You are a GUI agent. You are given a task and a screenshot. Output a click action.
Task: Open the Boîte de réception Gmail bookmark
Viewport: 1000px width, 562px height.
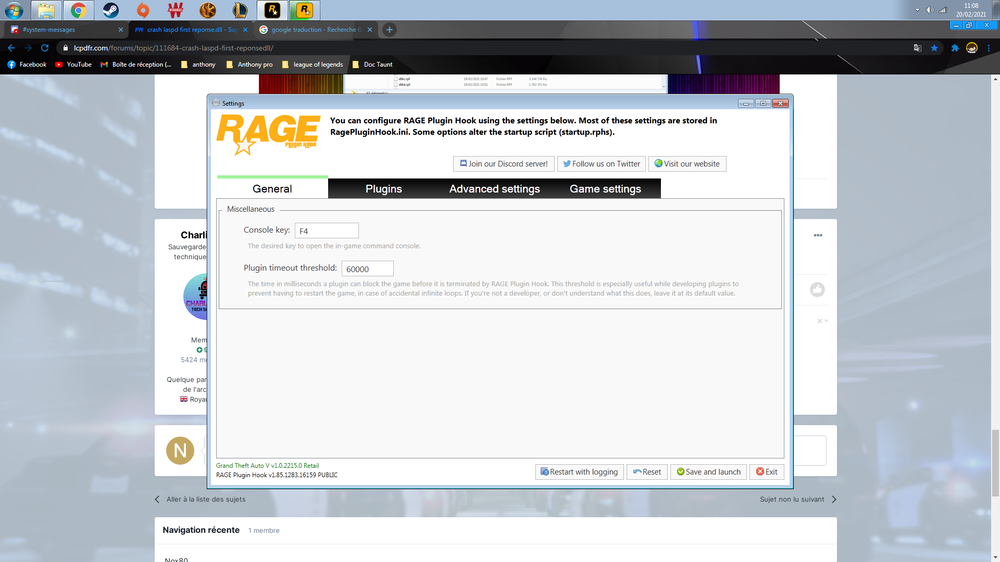coord(136,64)
